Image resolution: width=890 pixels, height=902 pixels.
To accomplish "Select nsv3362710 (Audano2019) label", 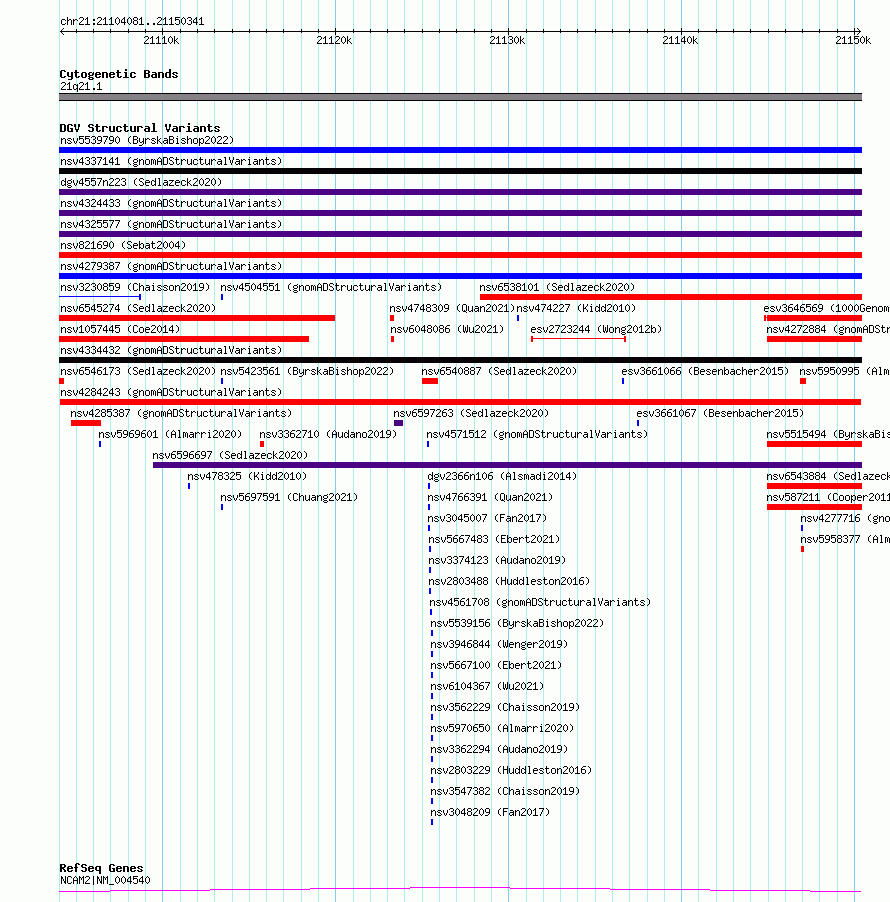I will [328, 434].
